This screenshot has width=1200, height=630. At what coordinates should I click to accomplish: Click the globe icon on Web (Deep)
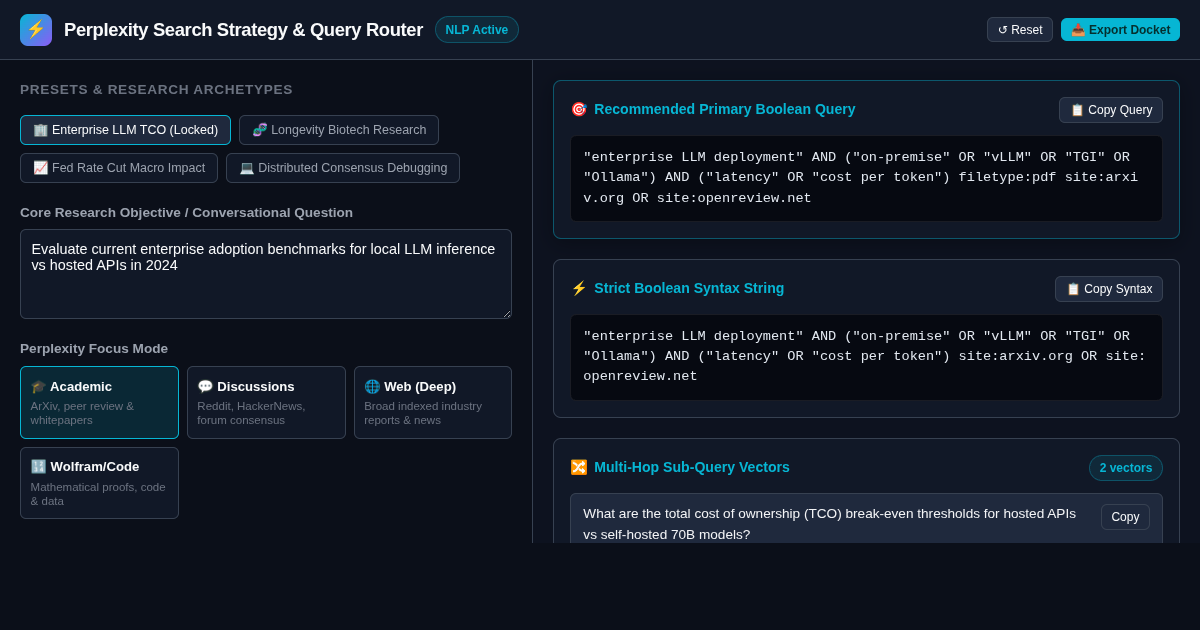click(x=372, y=387)
